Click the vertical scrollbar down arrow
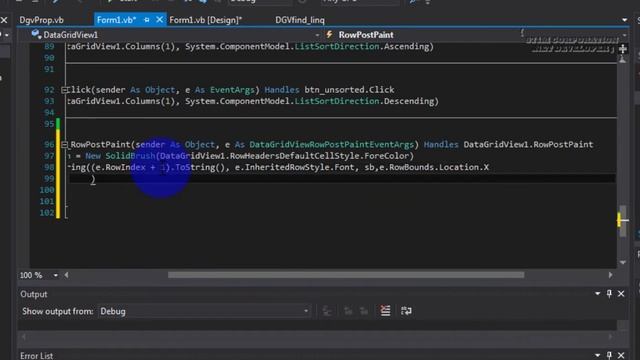 tap(622, 262)
